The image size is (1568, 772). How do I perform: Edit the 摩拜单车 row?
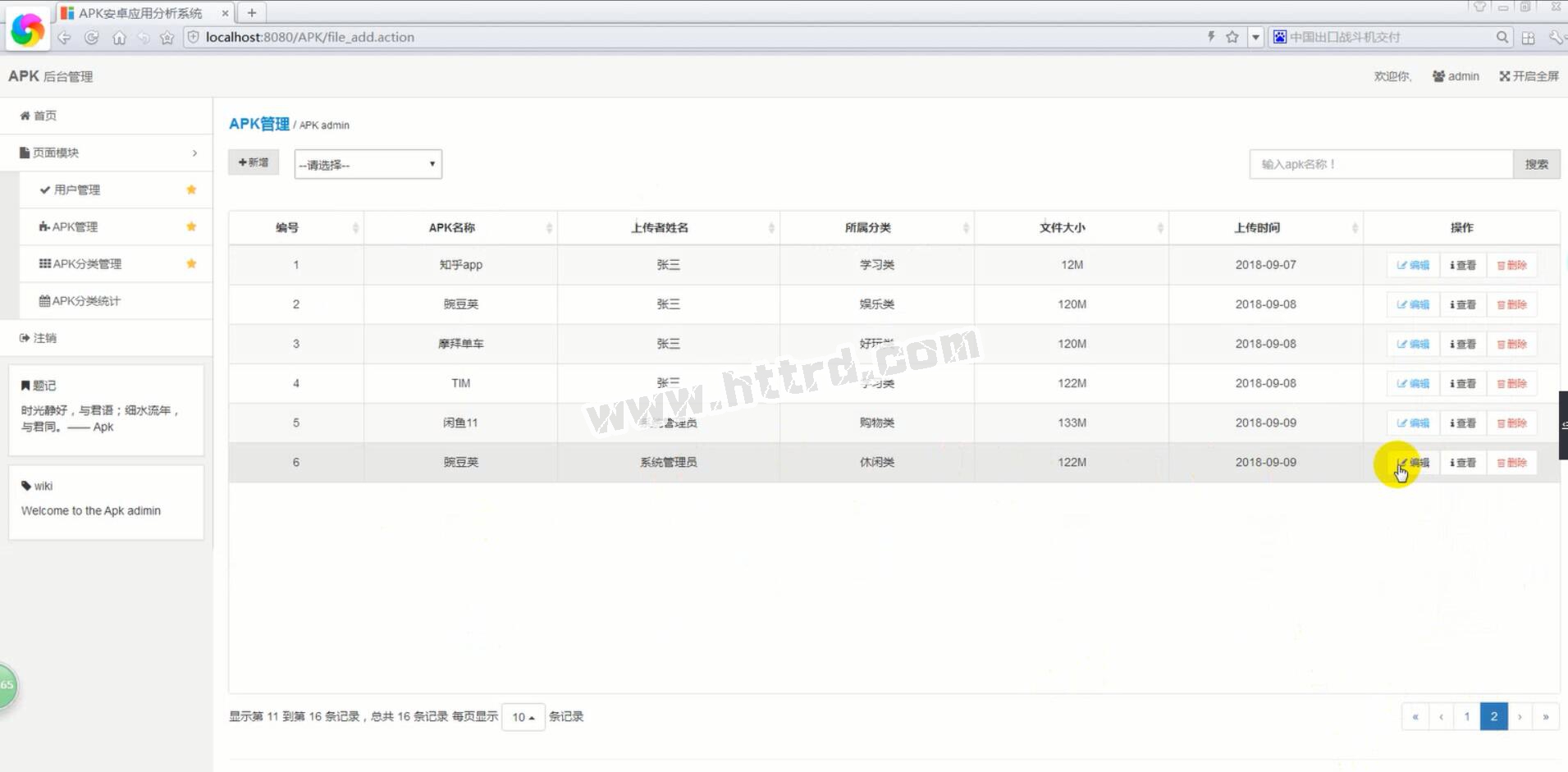(1413, 344)
